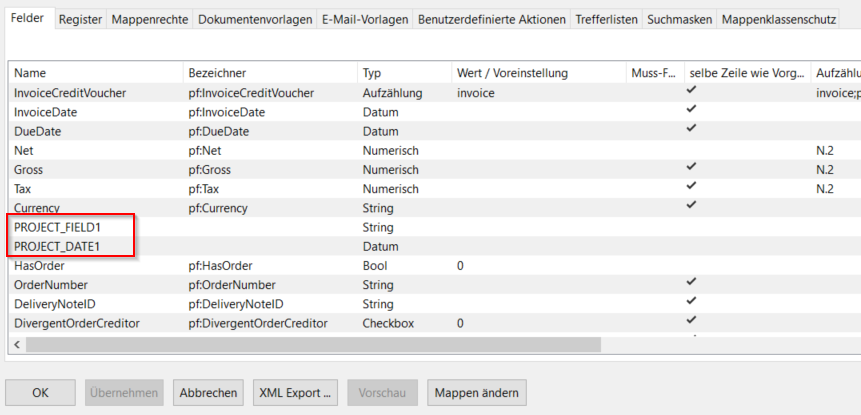Click the Bezeichner column header
Viewport: 861px width, 415px height.
tap(217, 73)
